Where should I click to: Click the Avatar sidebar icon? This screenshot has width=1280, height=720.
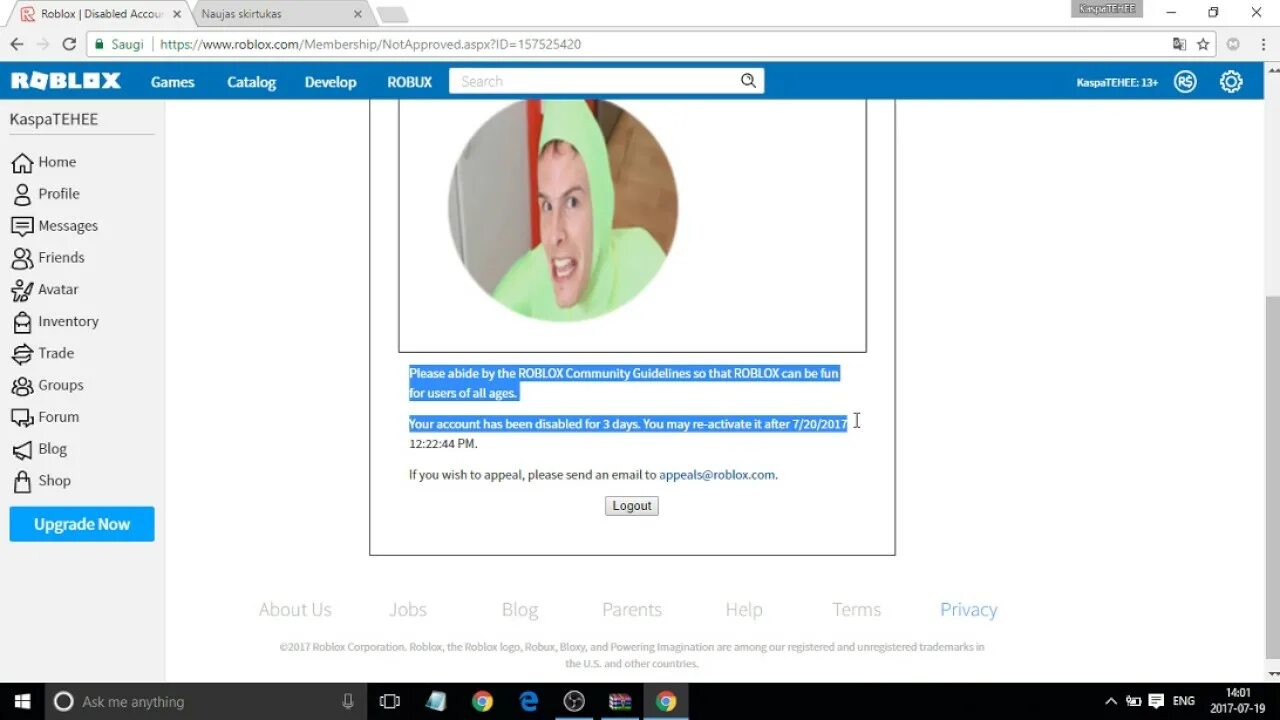click(22, 290)
